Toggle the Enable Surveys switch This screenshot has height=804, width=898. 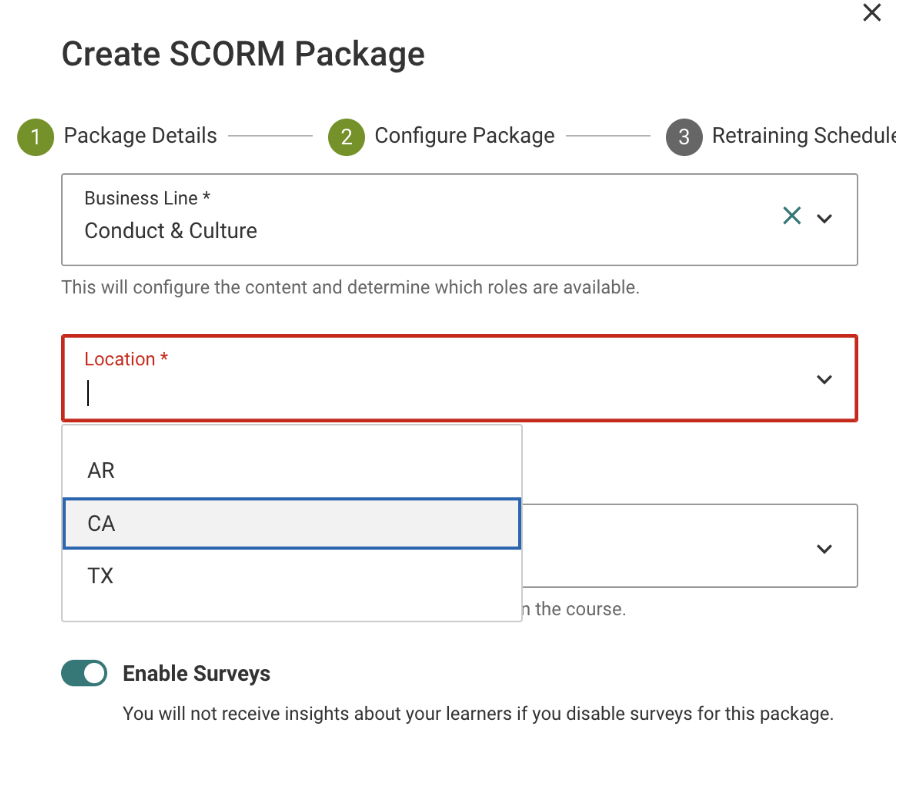85,674
